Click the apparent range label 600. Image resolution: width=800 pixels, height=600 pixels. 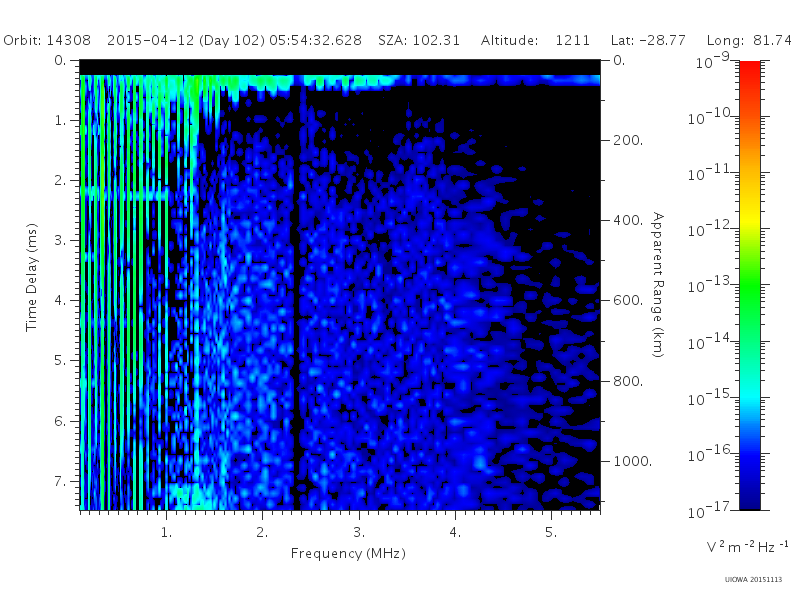pos(628,301)
